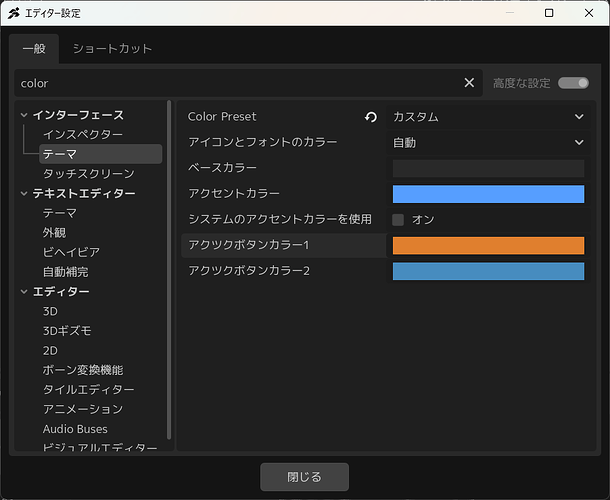Screen dimensions: 610x500
Task: Reset Color Preset to default
Action: coord(371,117)
